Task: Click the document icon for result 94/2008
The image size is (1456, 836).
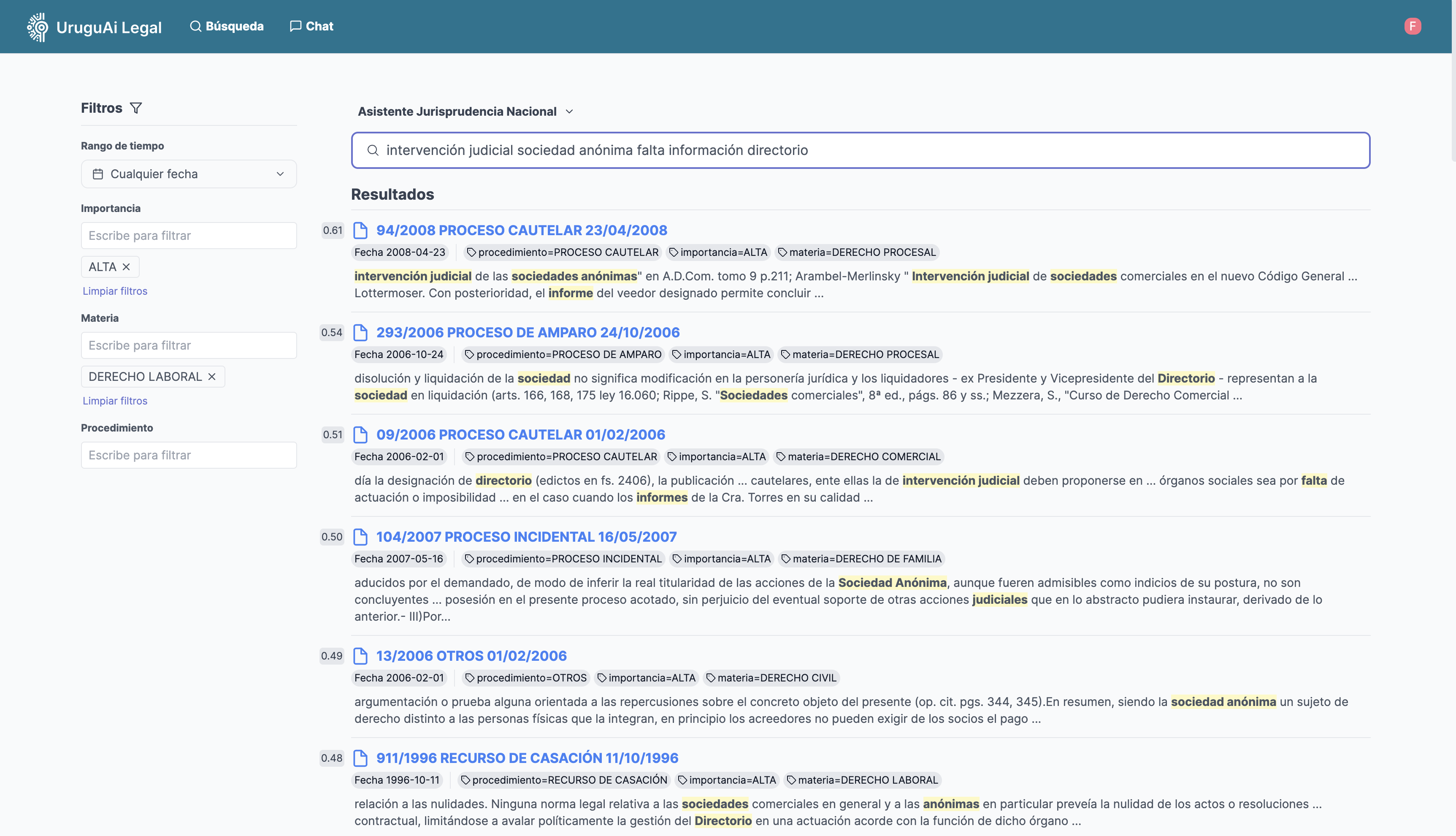Action: [360, 230]
